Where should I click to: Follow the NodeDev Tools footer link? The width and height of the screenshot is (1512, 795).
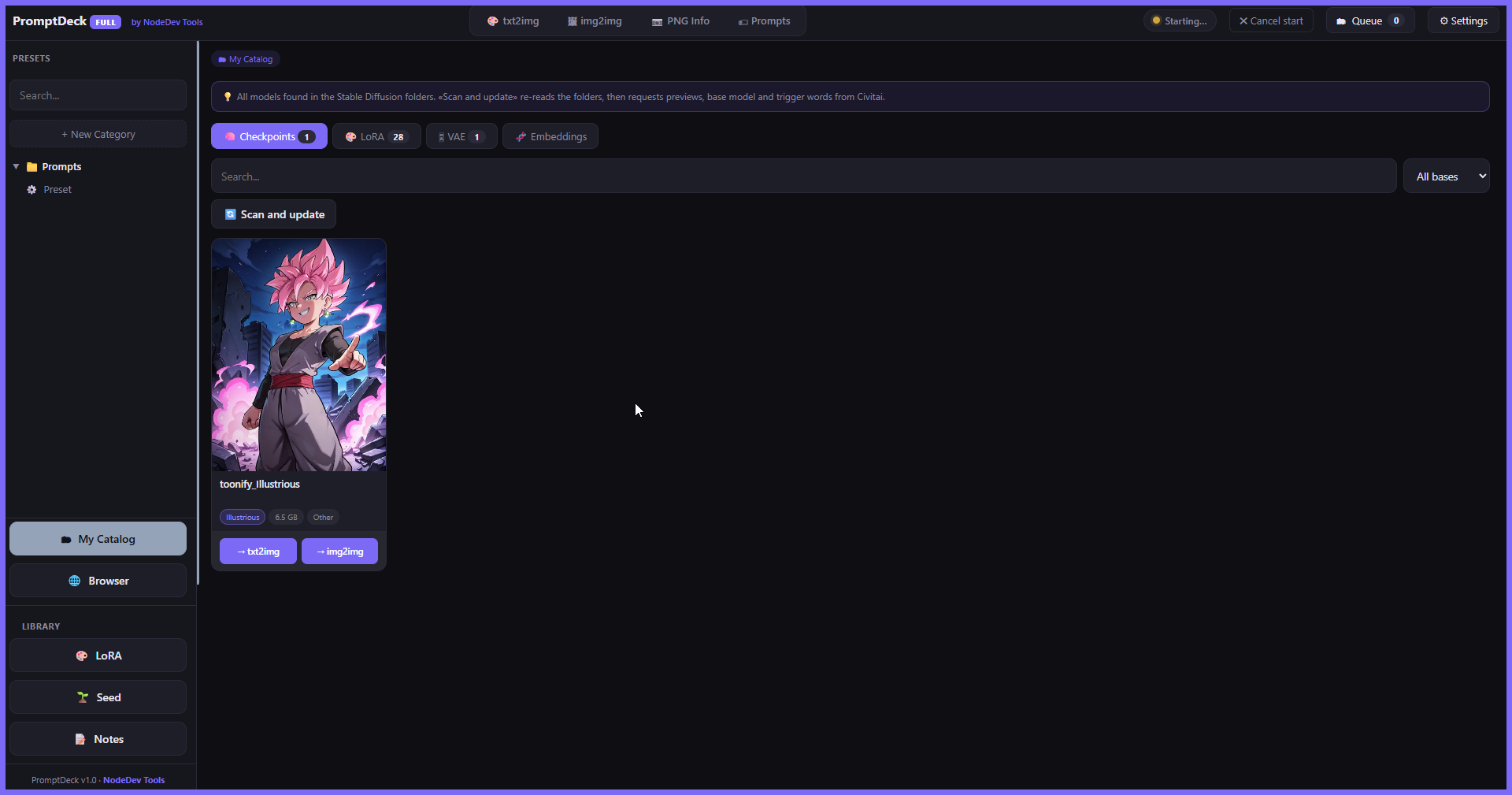[134, 780]
